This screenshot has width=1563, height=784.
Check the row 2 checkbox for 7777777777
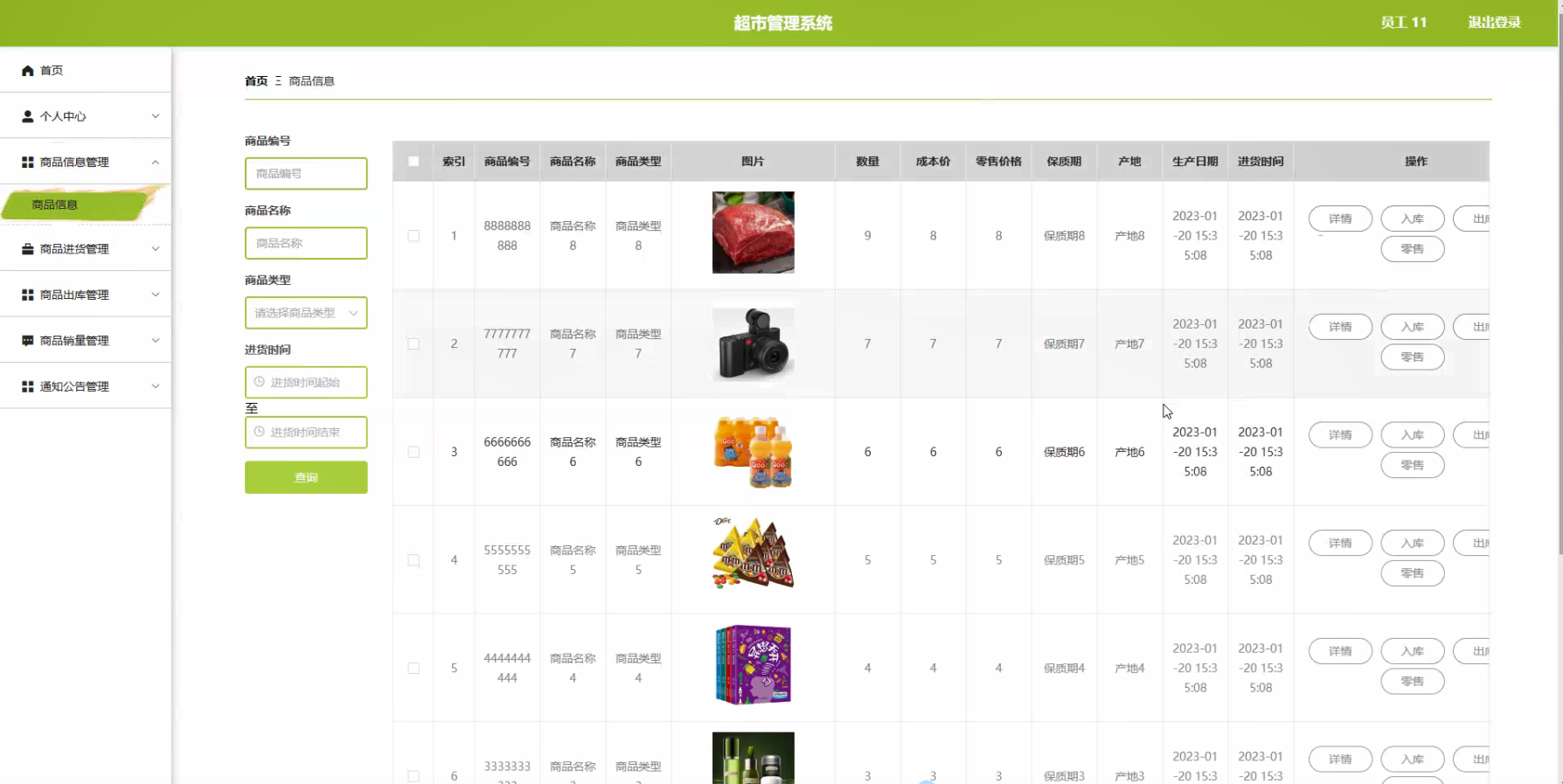(413, 344)
